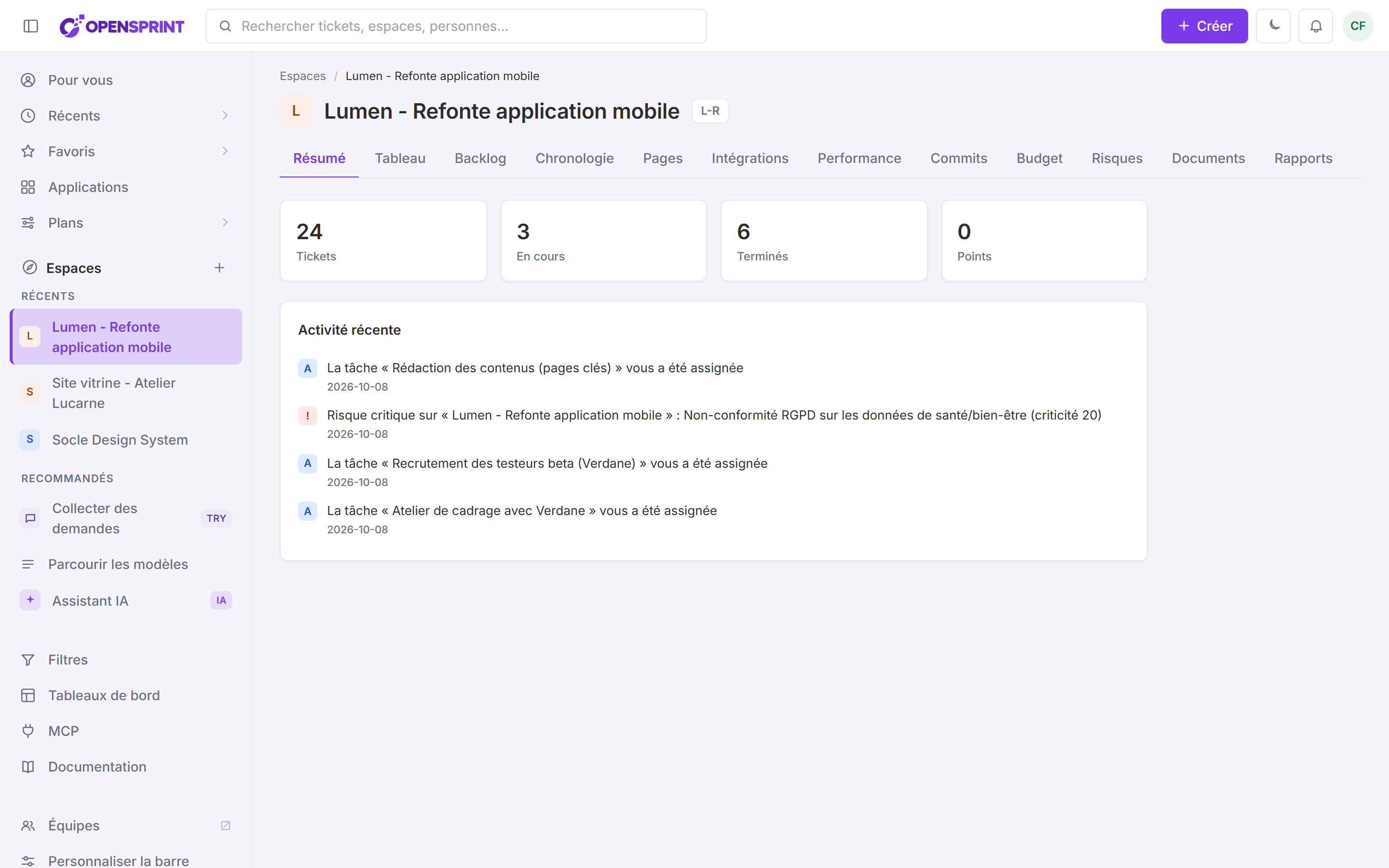1389x868 pixels.
Task: Toggle dark mode with the moon icon
Action: 1273,26
